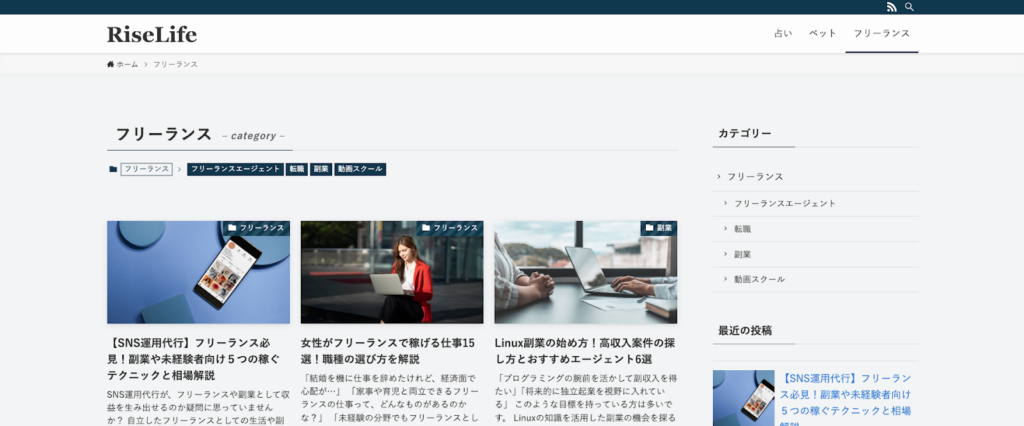1024x426 pixels.
Task: Open 転職 subcategory in sidebar
Action: (x=742, y=229)
